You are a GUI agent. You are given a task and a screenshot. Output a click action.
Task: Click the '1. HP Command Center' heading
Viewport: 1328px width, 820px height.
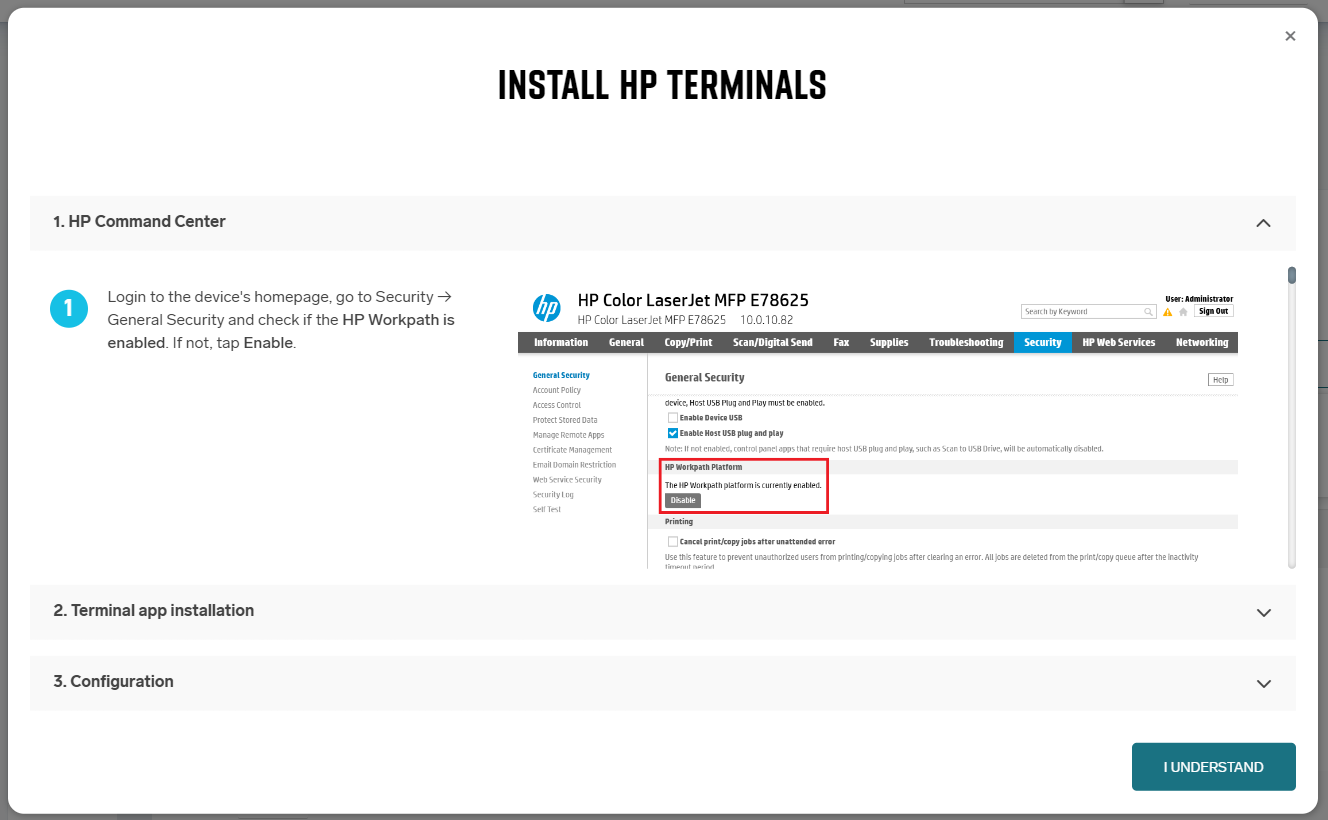(x=139, y=222)
